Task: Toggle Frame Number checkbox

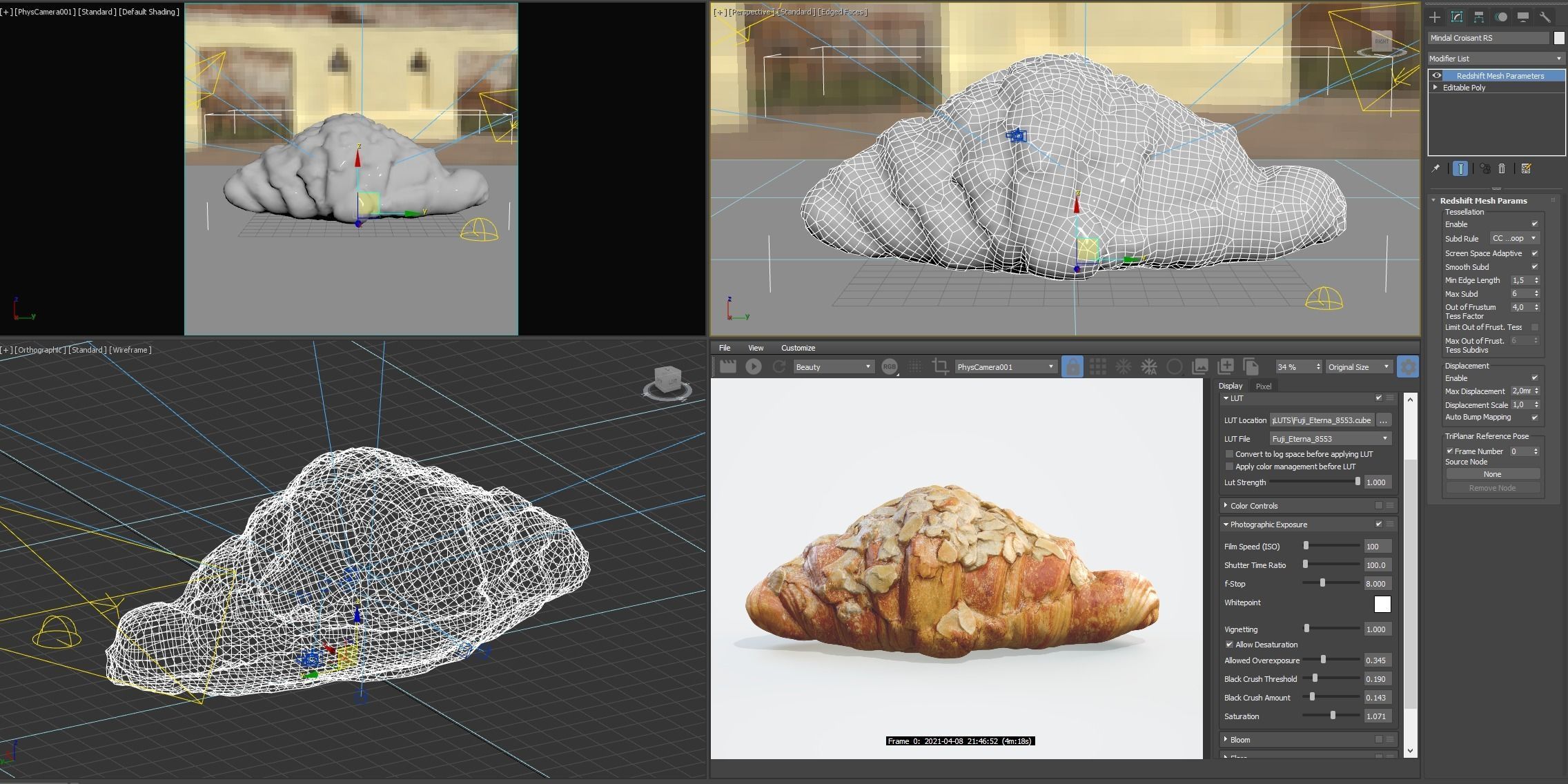Action: 1450,451
